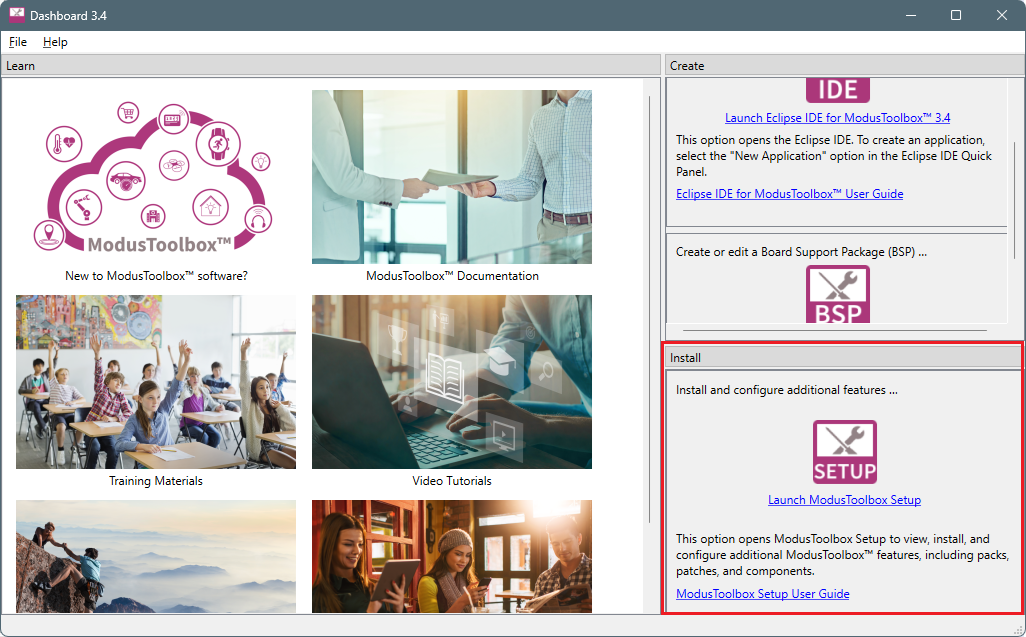The height and width of the screenshot is (637, 1026).
Task: Open the Video Tutorials laptop image
Action: [x=451, y=382]
